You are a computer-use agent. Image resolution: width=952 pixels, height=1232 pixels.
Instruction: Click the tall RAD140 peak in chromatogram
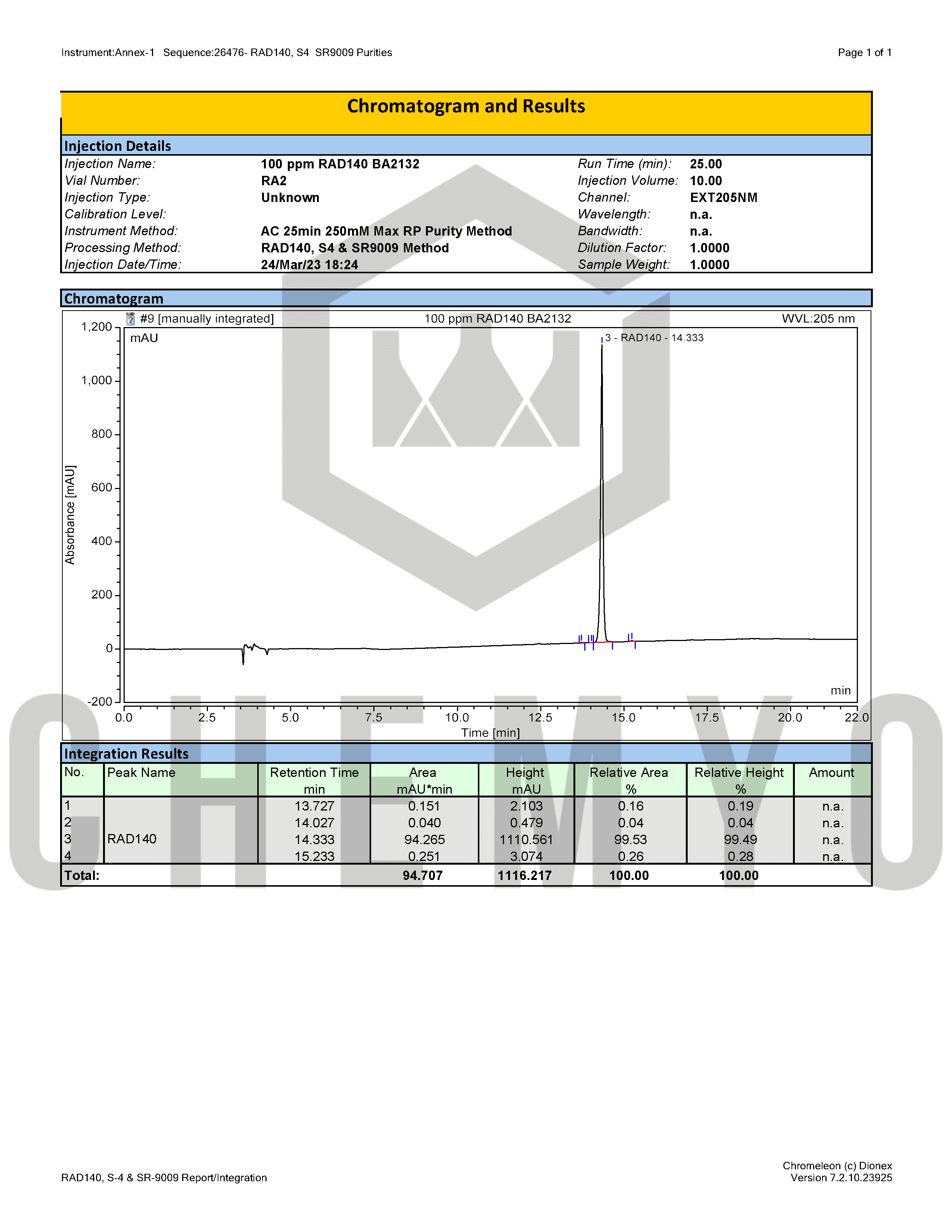coord(602,479)
